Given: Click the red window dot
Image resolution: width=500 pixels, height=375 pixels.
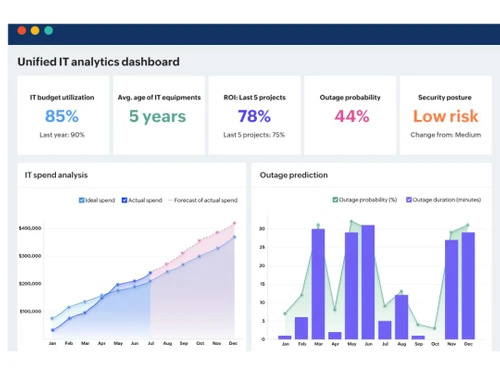Looking at the screenshot, I should [x=22, y=31].
